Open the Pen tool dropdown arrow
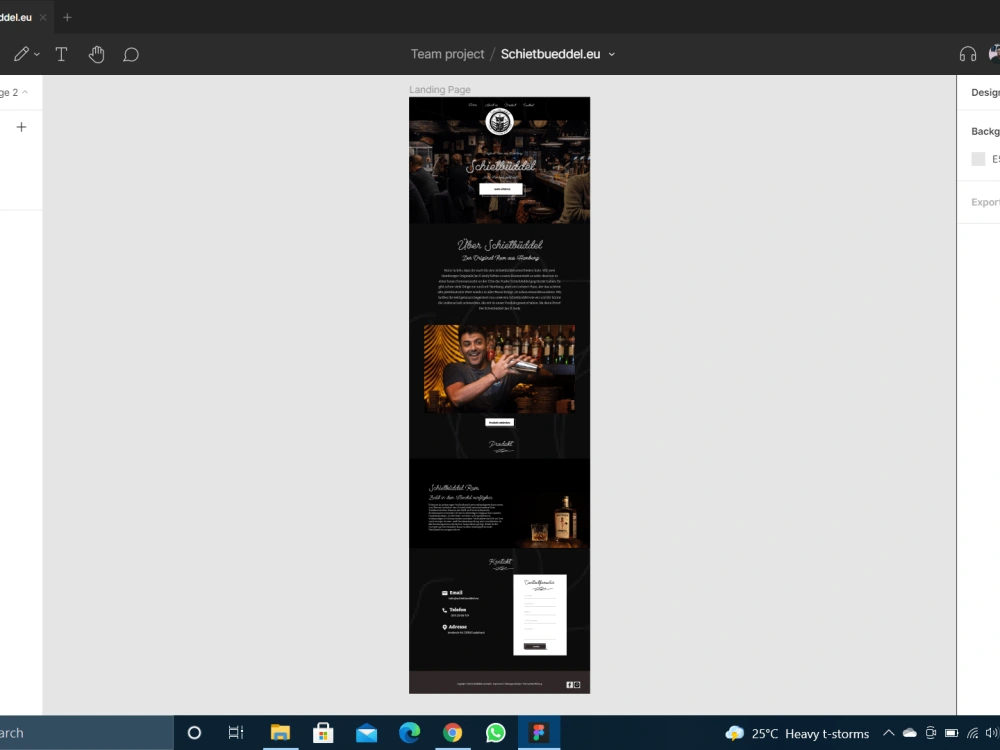 [37, 55]
